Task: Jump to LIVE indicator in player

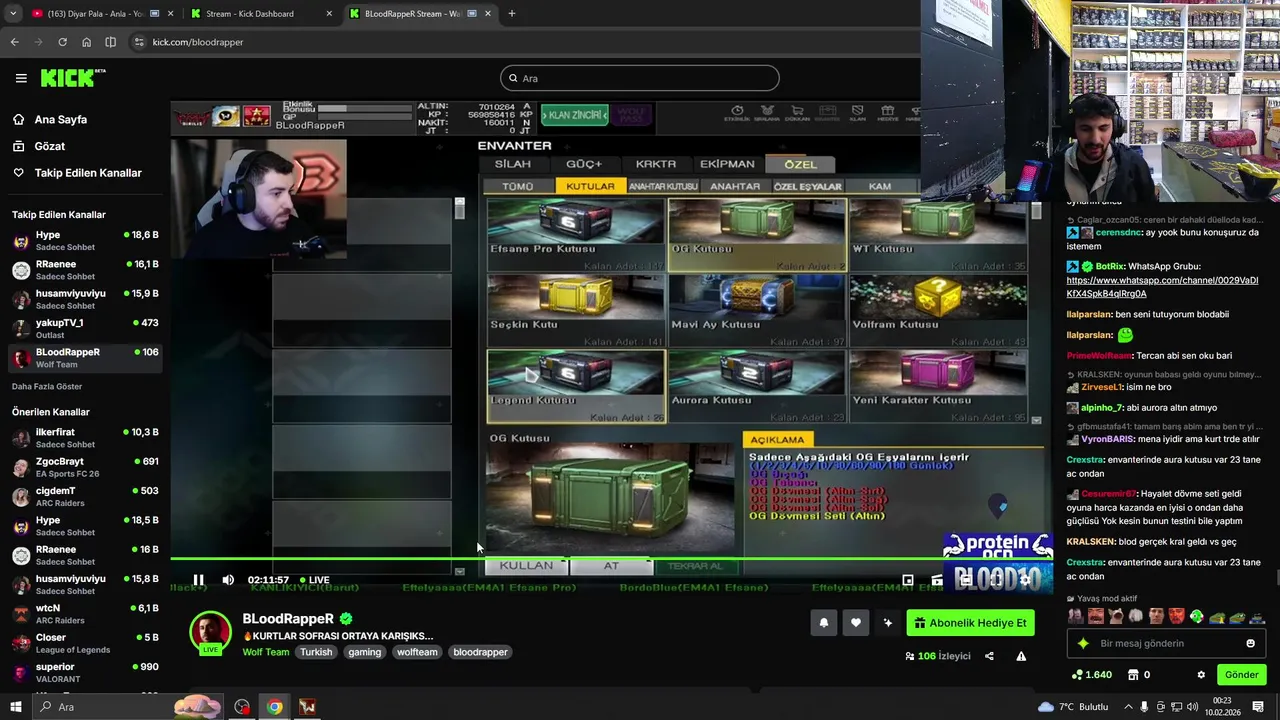Action: click(314, 580)
